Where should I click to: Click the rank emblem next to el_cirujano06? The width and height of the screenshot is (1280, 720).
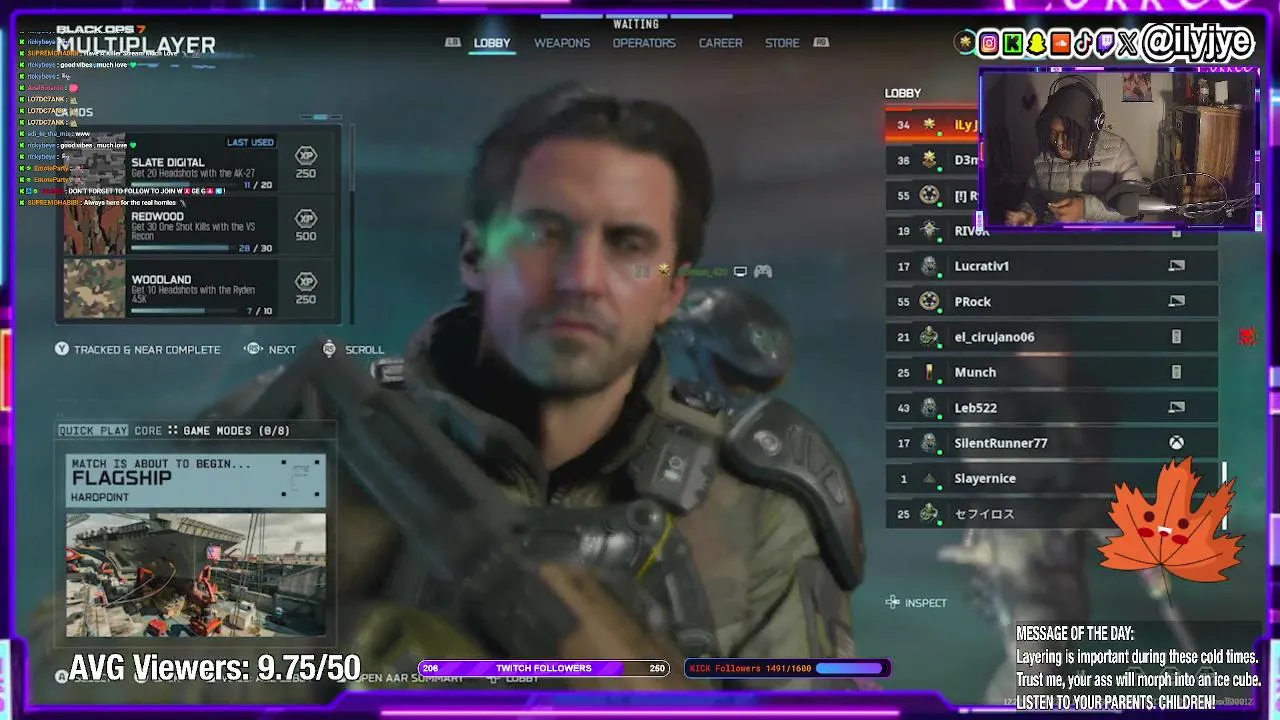pyautogui.click(x=930, y=337)
